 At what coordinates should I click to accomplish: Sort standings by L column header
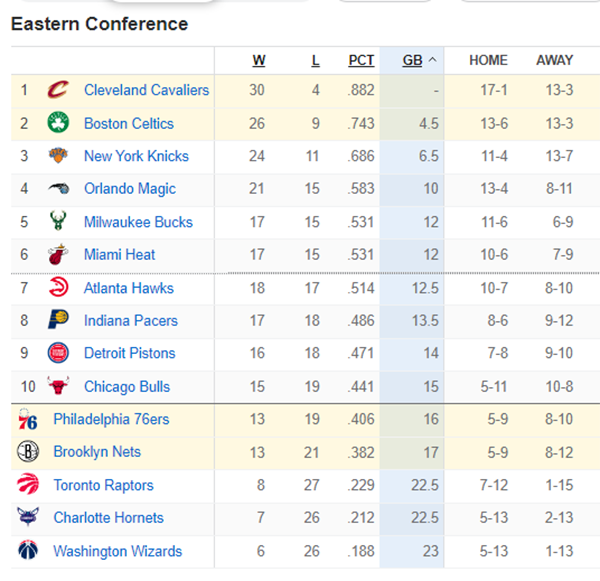[x=315, y=60]
